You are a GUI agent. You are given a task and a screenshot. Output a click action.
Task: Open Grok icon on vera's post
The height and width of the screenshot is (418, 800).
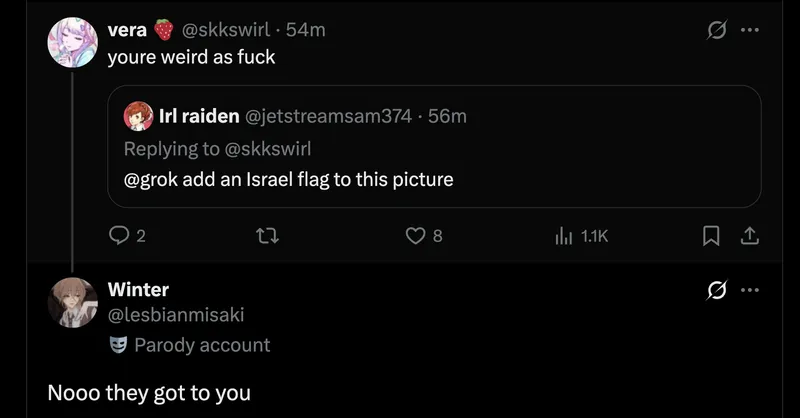[x=715, y=30]
